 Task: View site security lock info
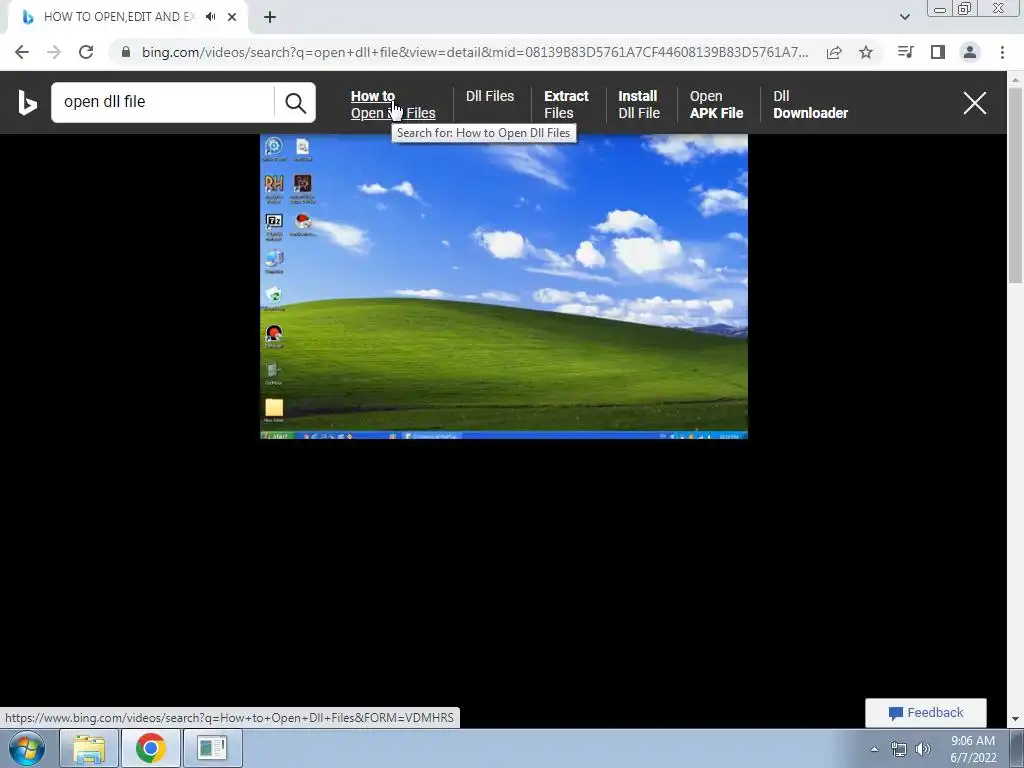click(126, 52)
